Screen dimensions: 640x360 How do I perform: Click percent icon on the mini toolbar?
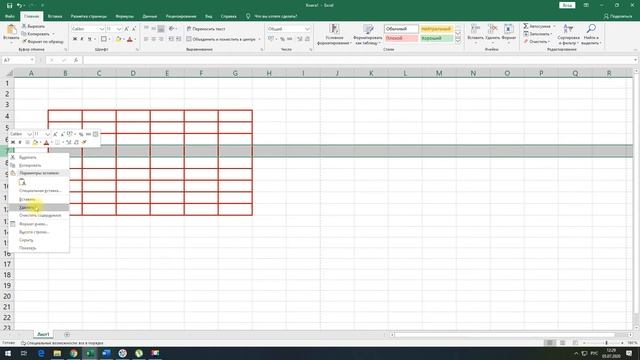click(x=81, y=134)
